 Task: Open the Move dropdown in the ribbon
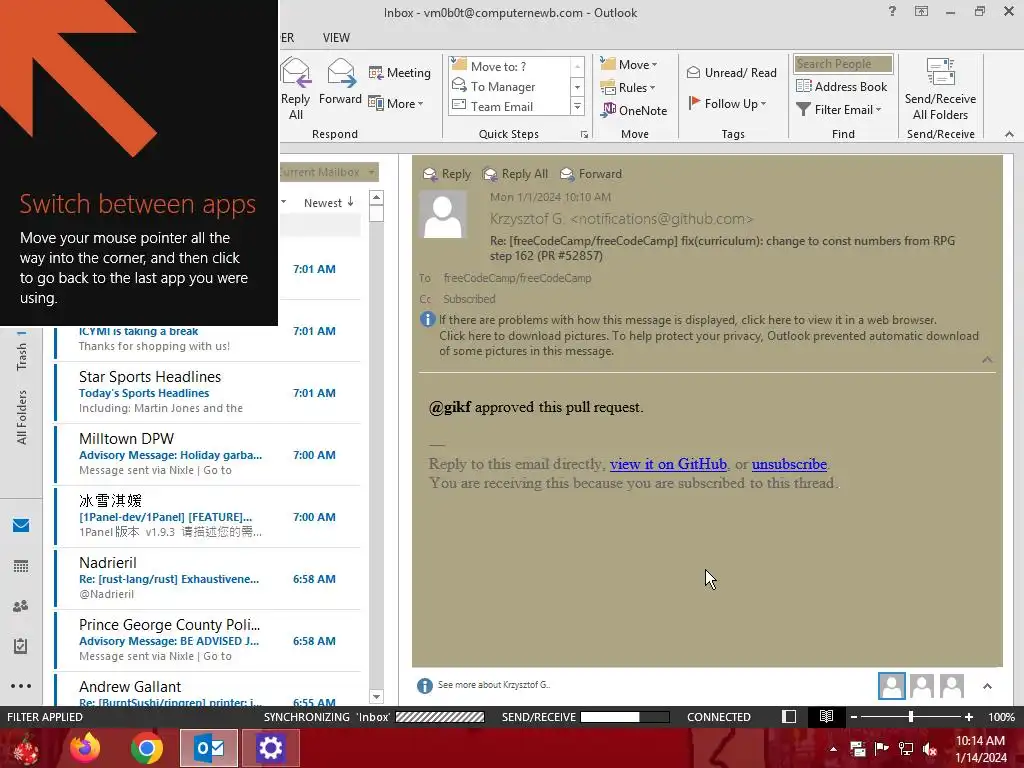click(x=629, y=65)
